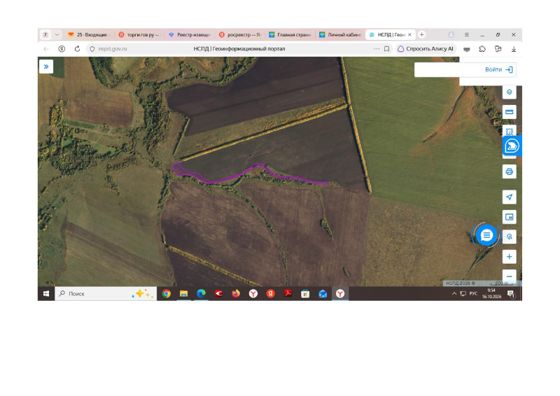The height and width of the screenshot is (396, 560).
Task: Open Microsoft Edge from taskbar
Action: [x=201, y=294]
